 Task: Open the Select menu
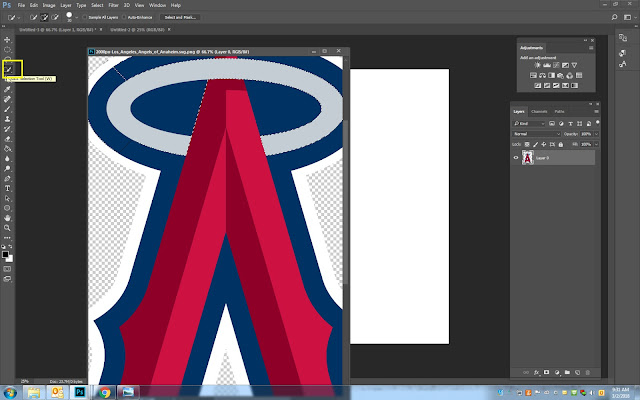click(97, 5)
